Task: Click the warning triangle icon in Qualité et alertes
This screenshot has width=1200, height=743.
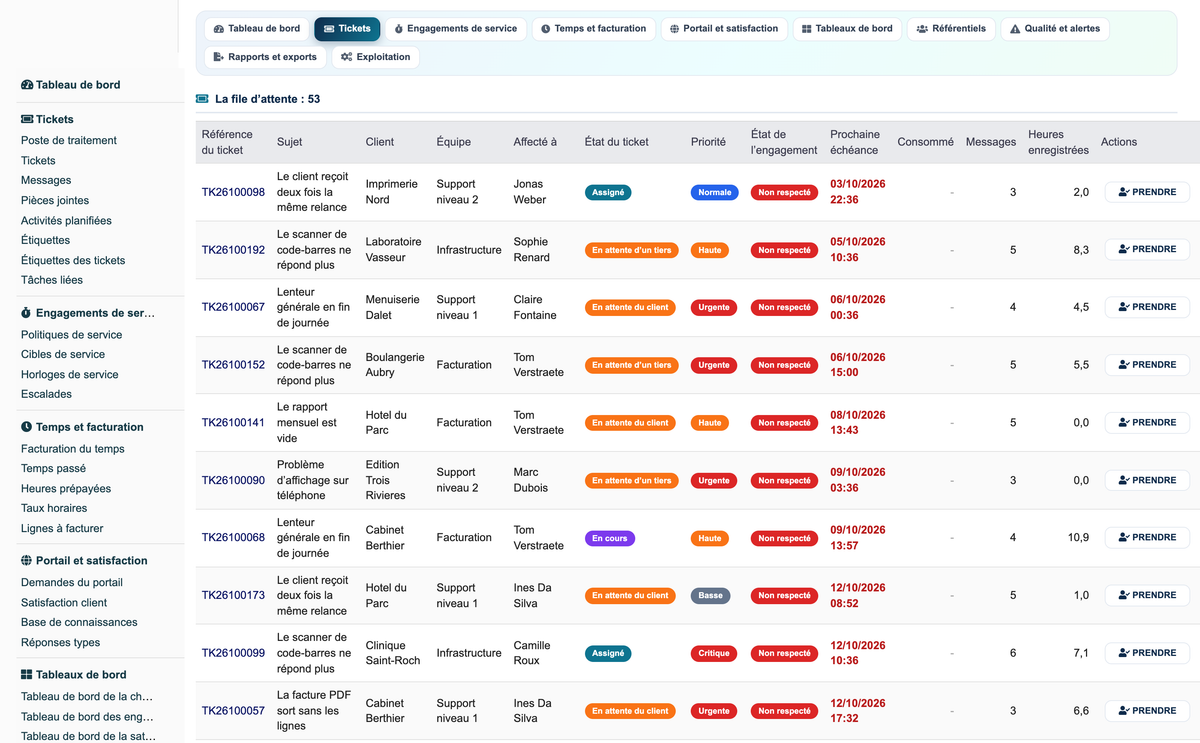Action: [x=1015, y=29]
